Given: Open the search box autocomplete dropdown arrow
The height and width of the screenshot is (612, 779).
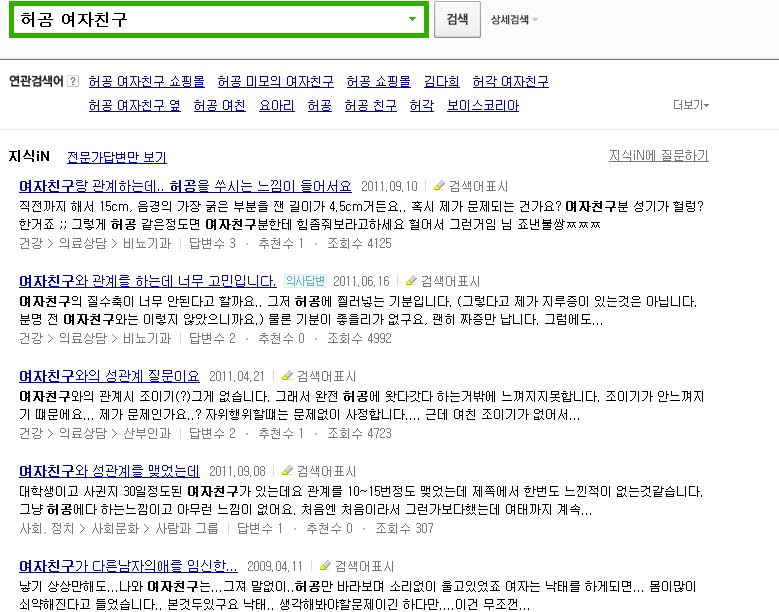Looking at the screenshot, I should tap(412, 19).
